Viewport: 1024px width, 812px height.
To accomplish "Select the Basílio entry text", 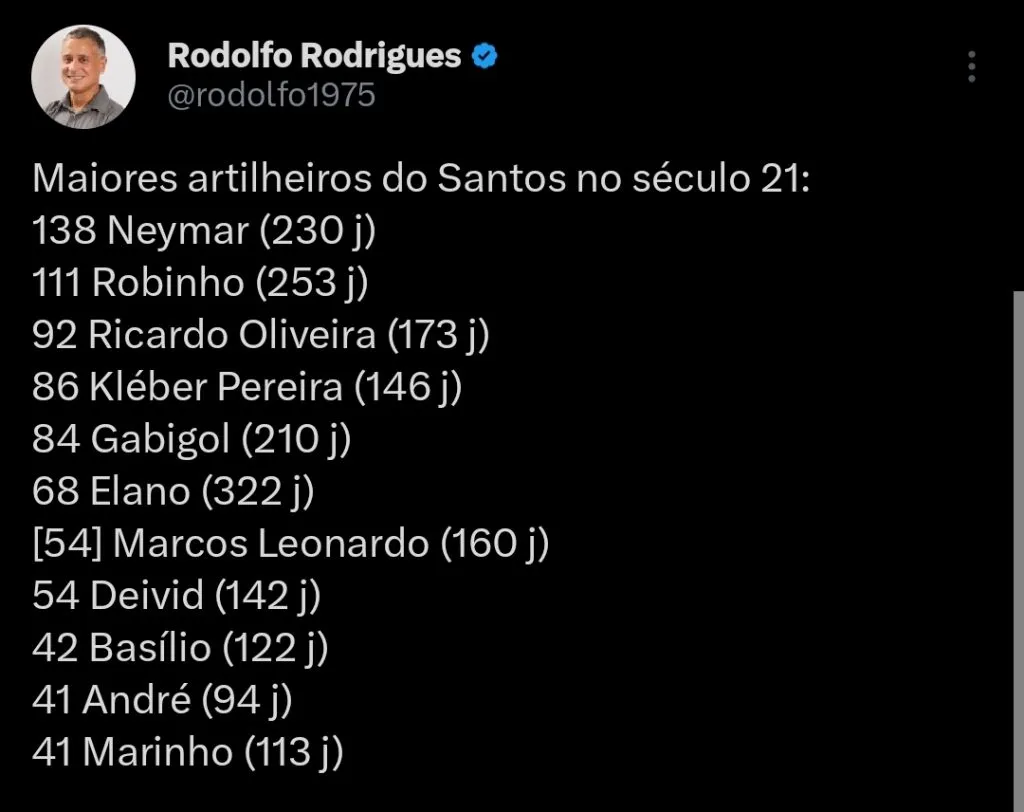I will 182,647.
